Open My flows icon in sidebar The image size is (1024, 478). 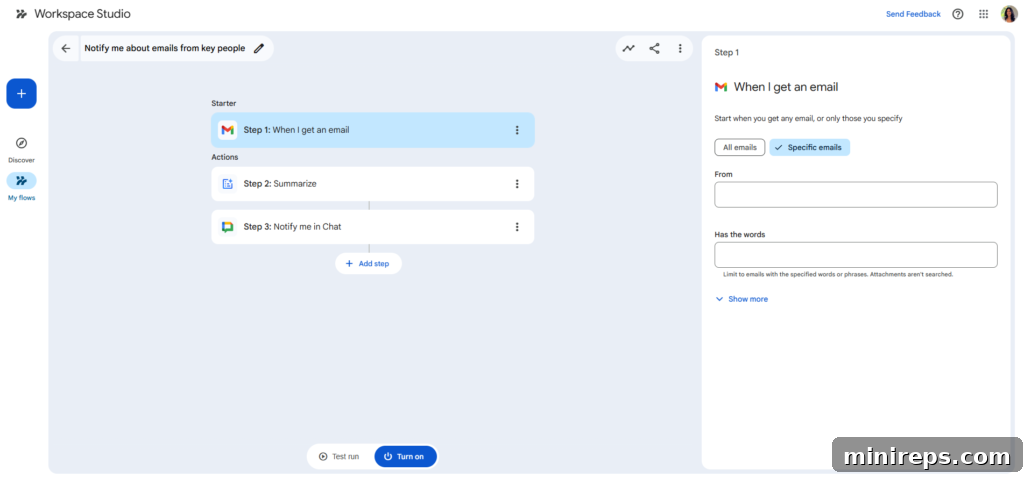22,181
